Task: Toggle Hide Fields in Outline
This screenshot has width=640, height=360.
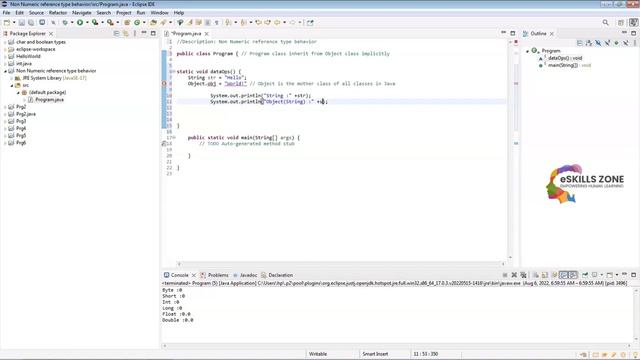Action: pos(598,43)
